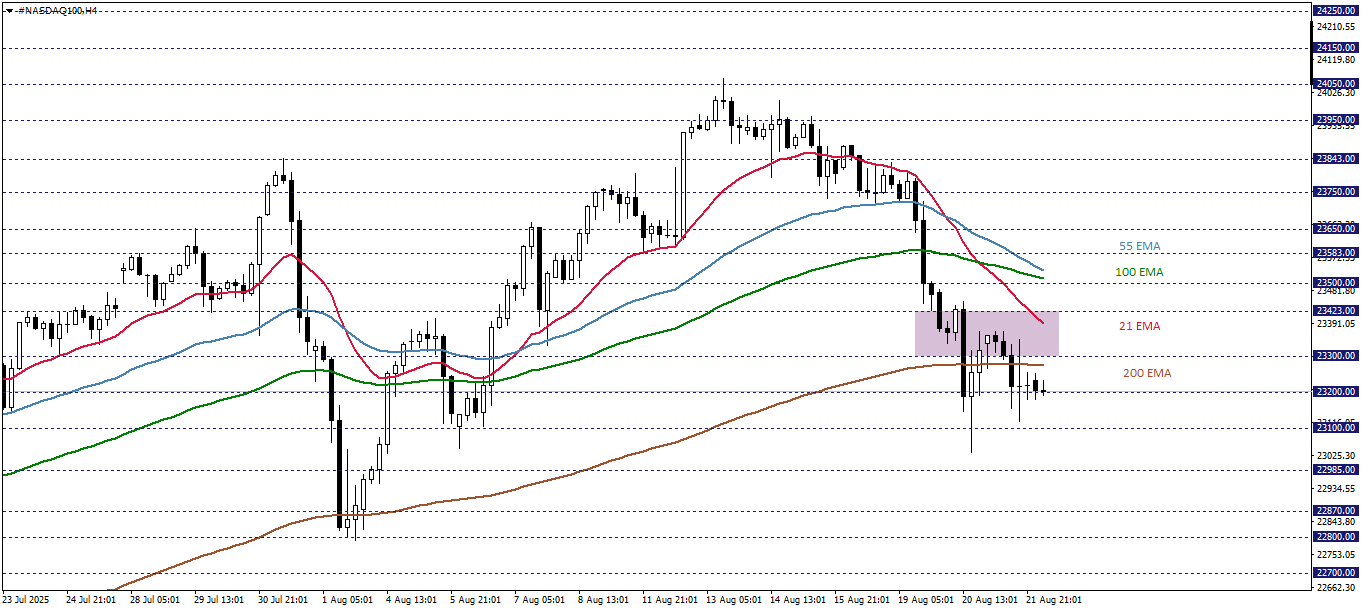Click the 29 Jul 13:01 time label
Viewport: 1362px width, 611px height.
218,600
